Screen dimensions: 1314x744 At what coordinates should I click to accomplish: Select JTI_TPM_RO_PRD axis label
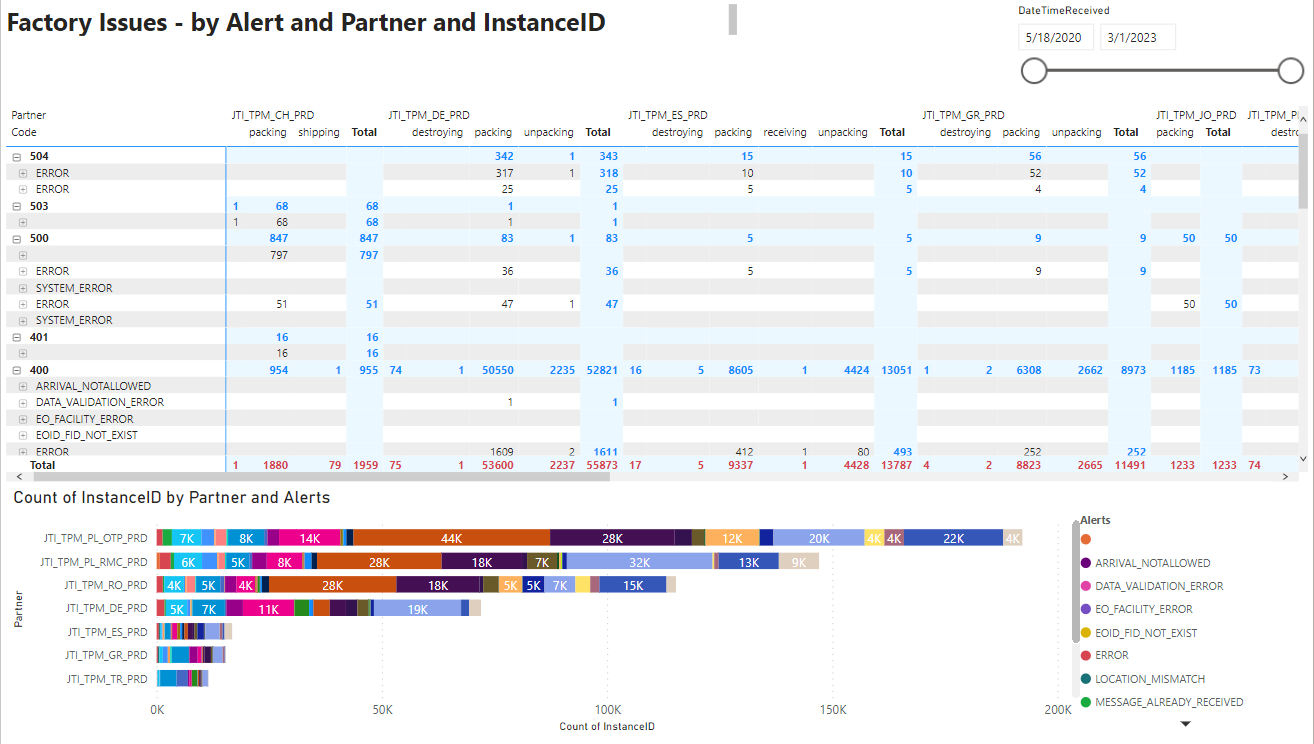[x=105, y=585]
